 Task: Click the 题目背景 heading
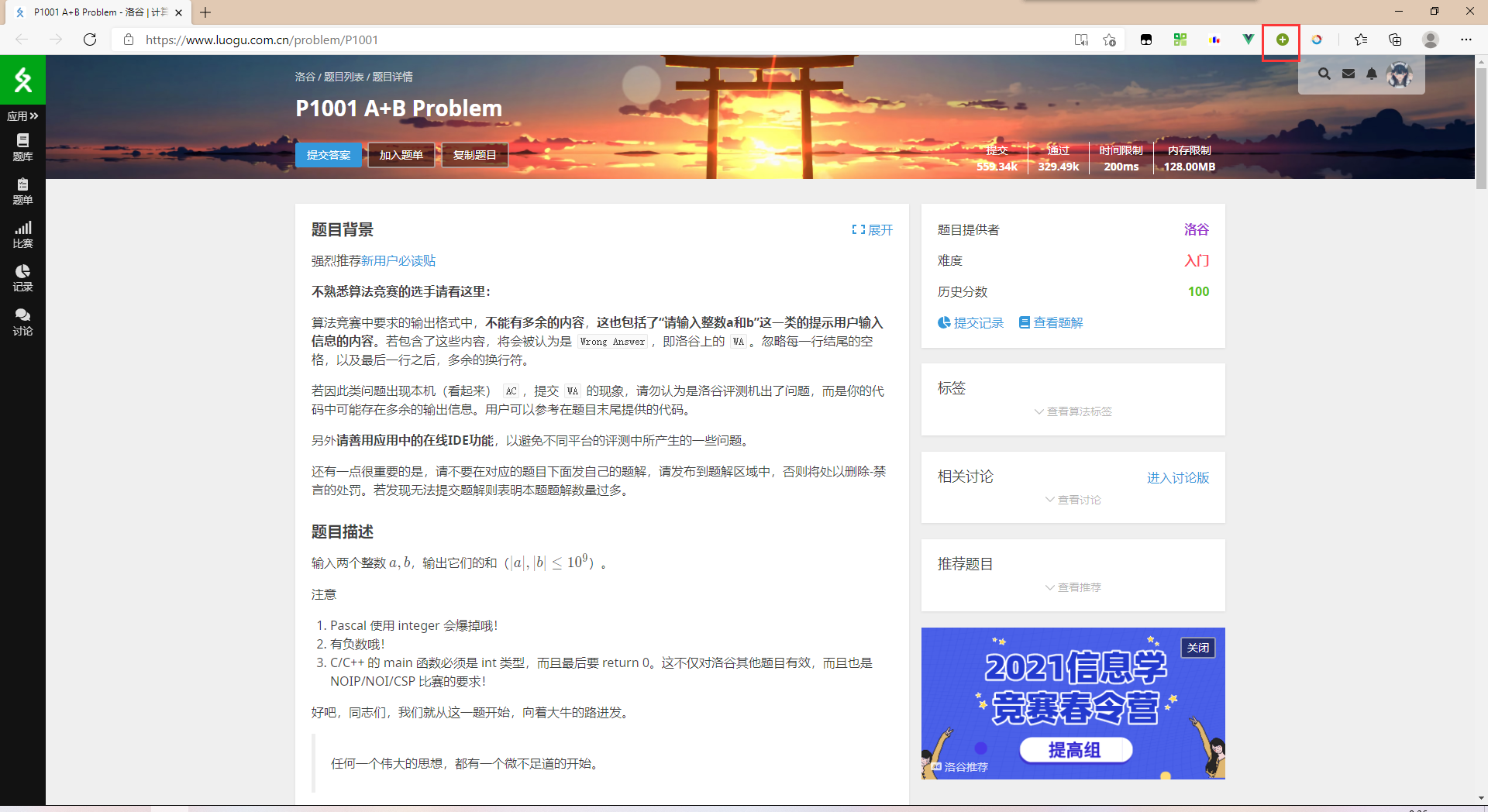pos(343,230)
